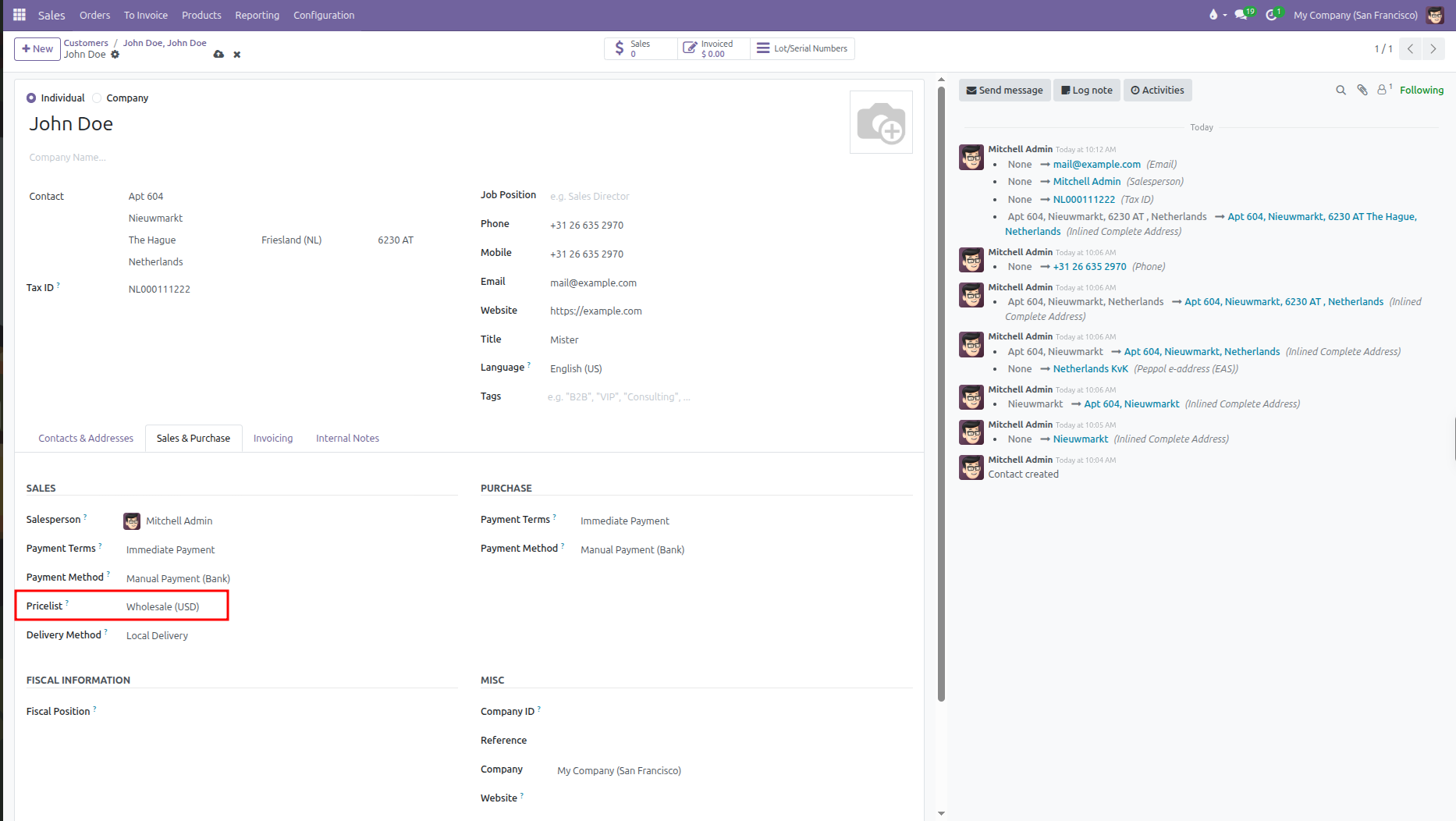Click the Activities button in chatter

tap(1157, 91)
